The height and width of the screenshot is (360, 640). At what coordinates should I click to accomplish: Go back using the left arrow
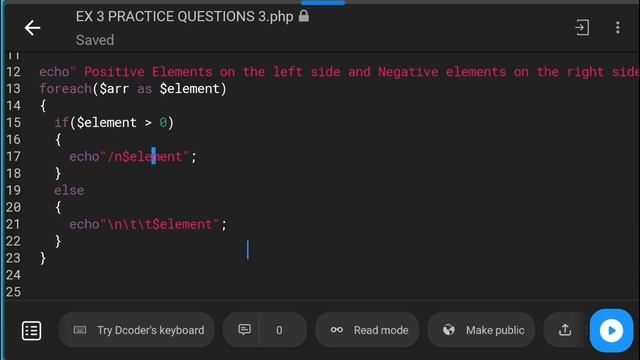coord(32,28)
